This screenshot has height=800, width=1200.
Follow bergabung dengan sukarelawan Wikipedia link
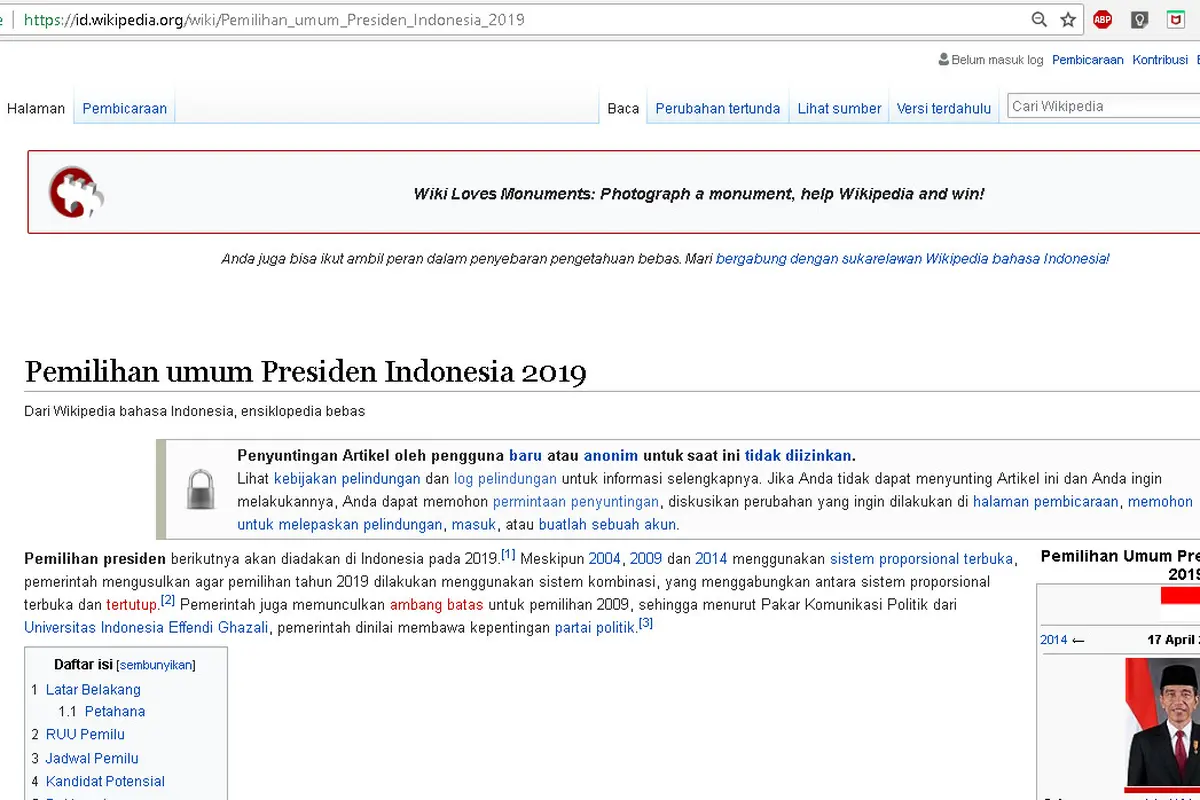913,258
